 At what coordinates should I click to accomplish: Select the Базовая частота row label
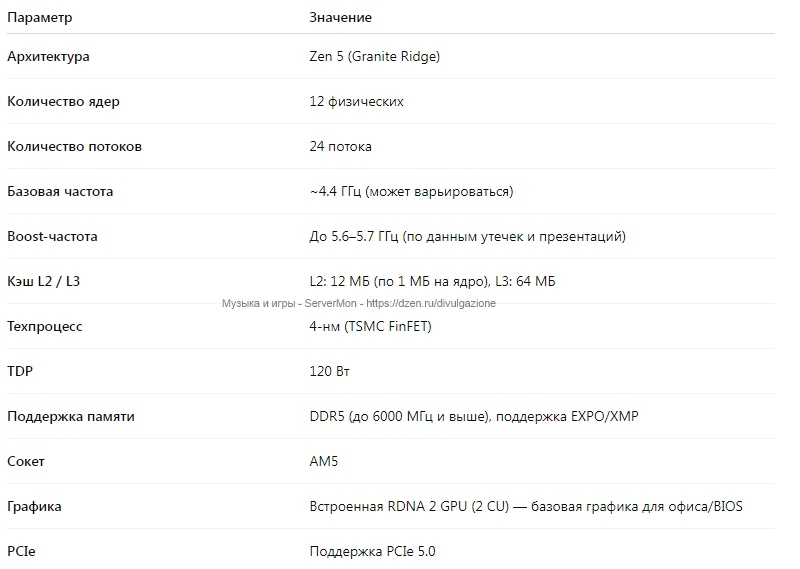click(60, 191)
